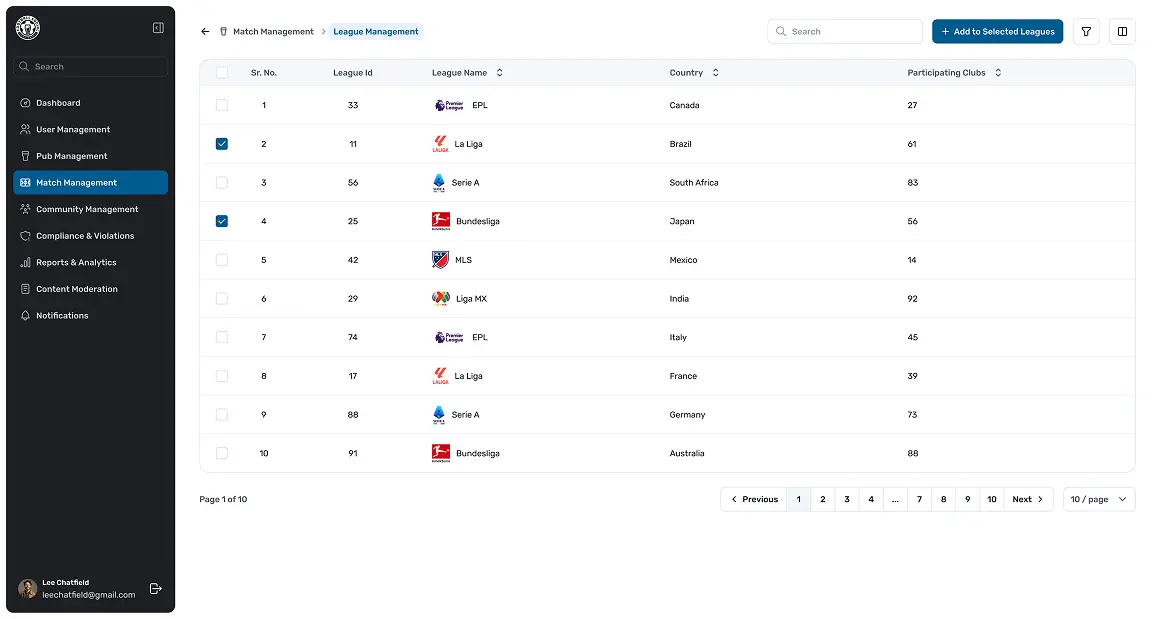Go to the Next page
This screenshot has width=1160, height=619.
[1027, 499]
